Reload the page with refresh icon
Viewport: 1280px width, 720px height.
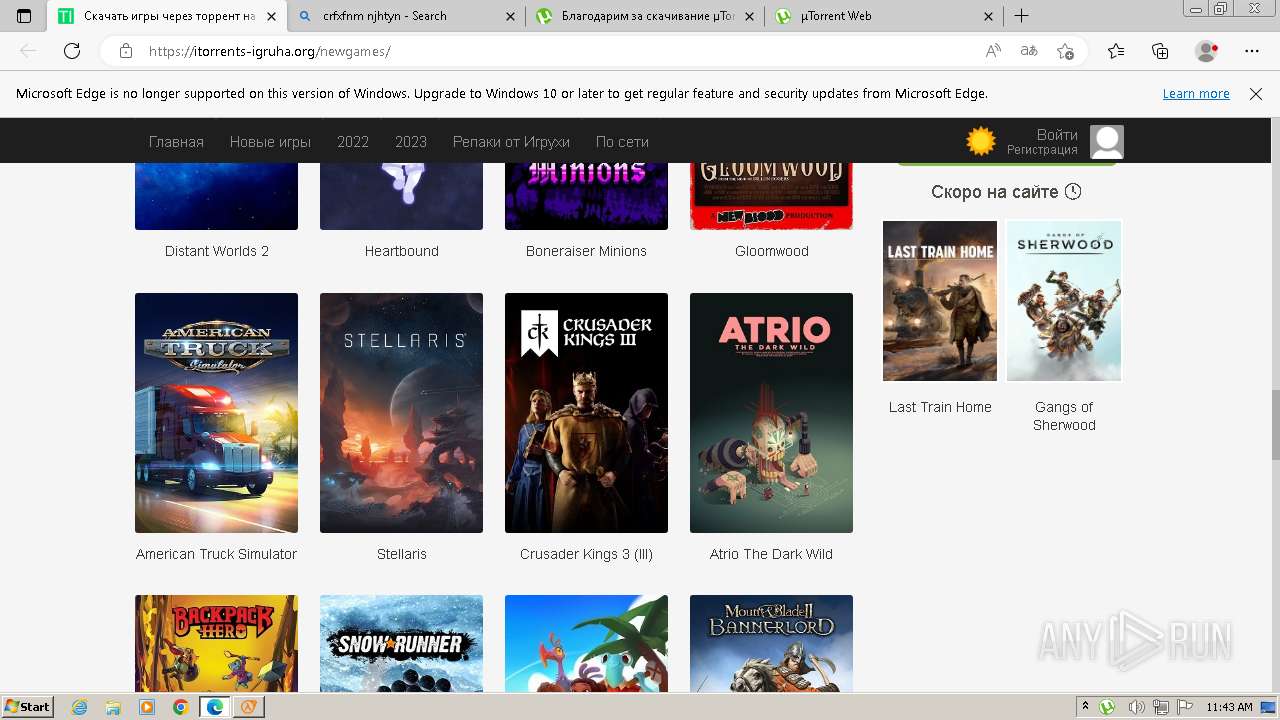[x=72, y=51]
